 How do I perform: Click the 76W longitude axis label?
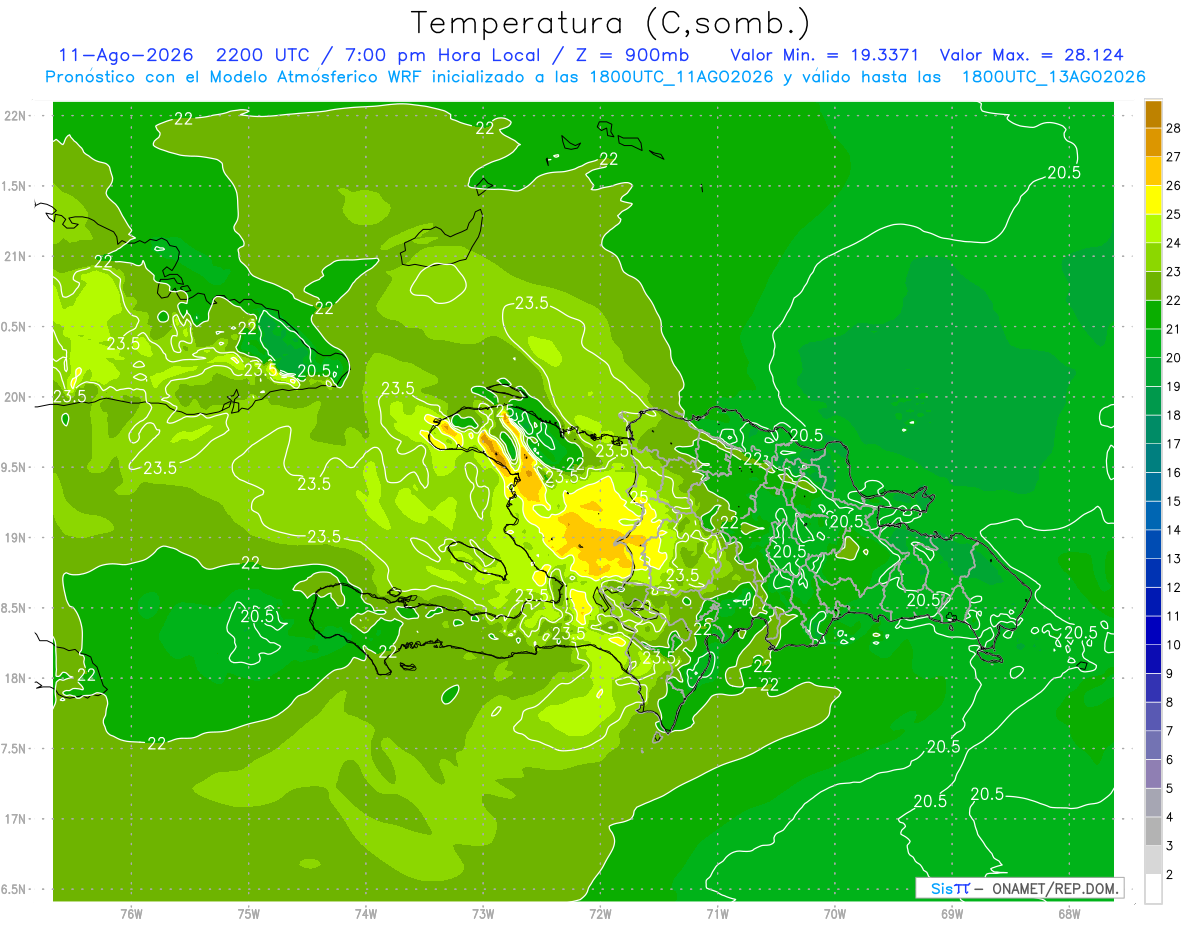131,913
